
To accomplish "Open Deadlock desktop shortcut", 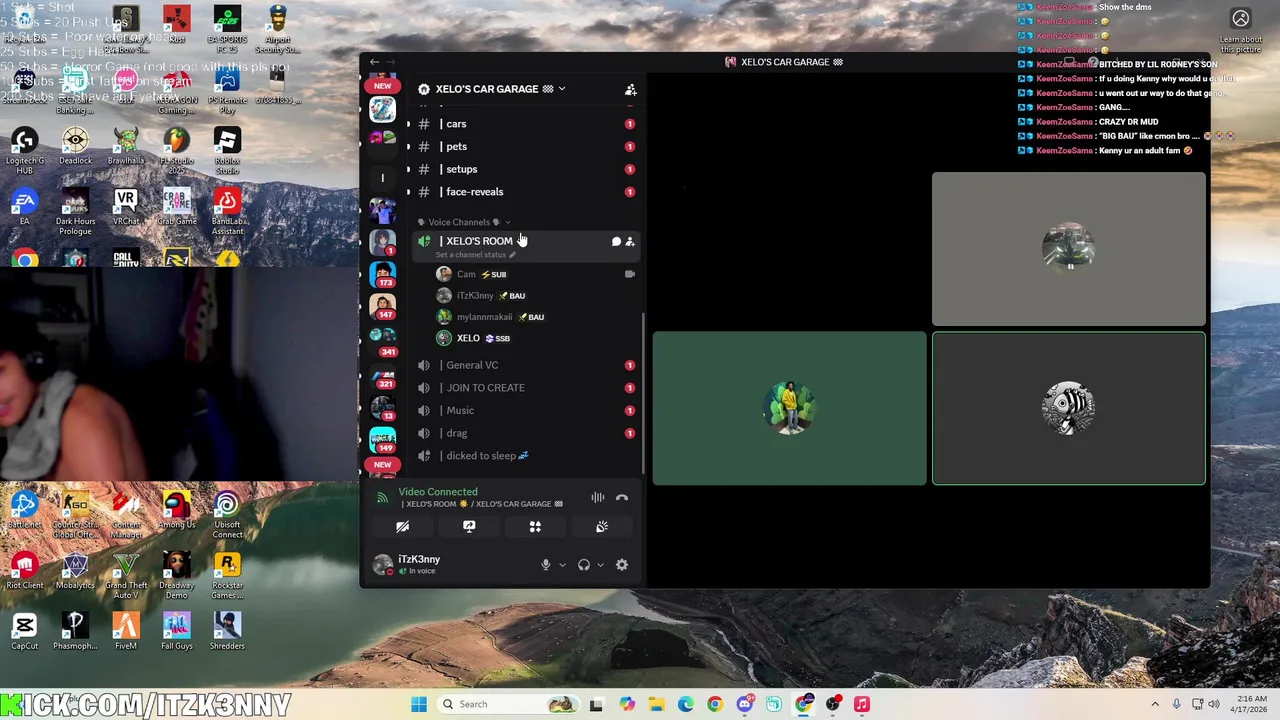I will point(75,147).
